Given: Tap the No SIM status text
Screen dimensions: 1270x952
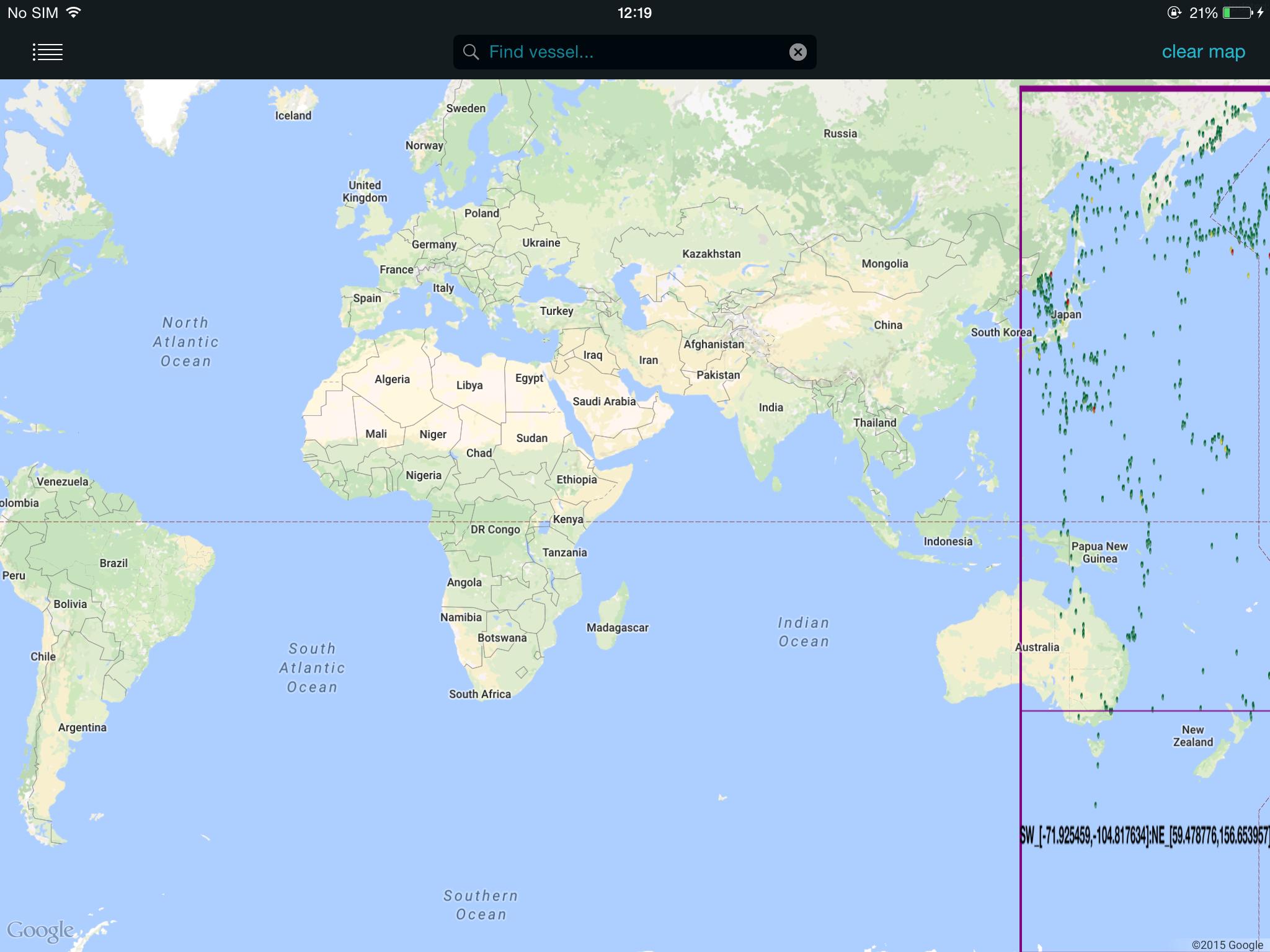Looking at the screenshot, I should click(33, 12).
